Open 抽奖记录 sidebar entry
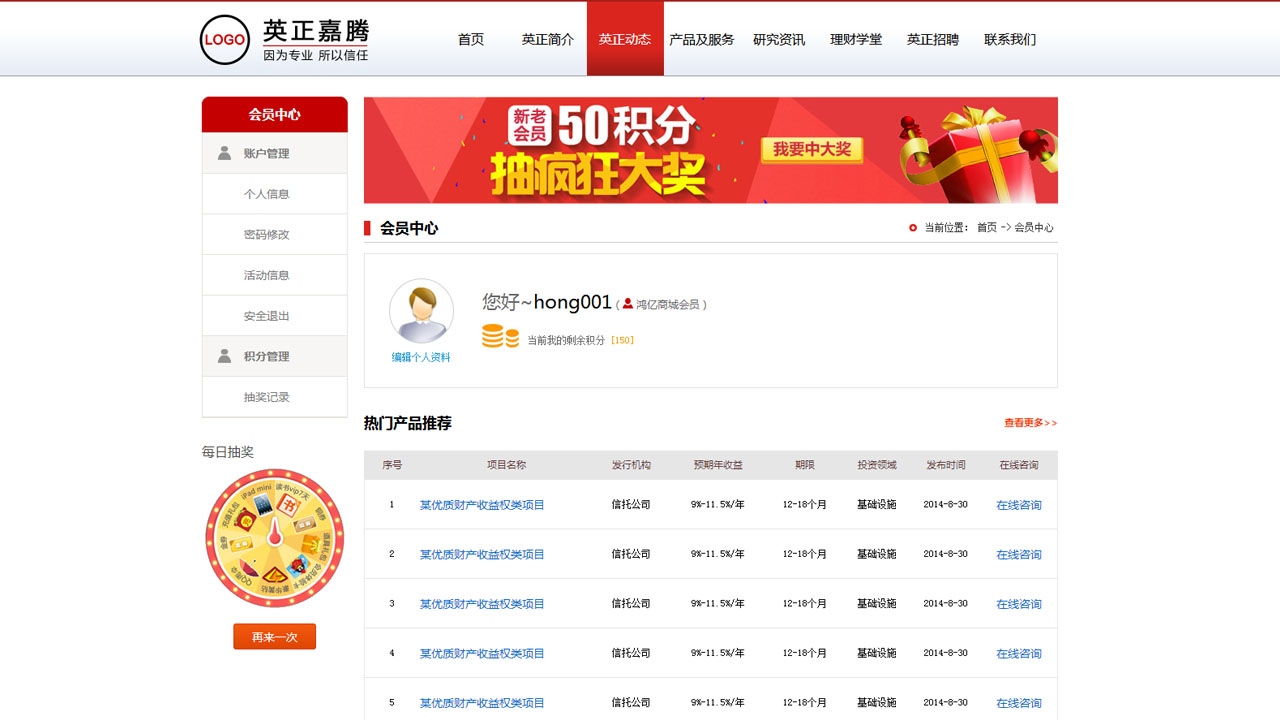The width and height of the screenshot is (1280, 720). pos(266,397)
